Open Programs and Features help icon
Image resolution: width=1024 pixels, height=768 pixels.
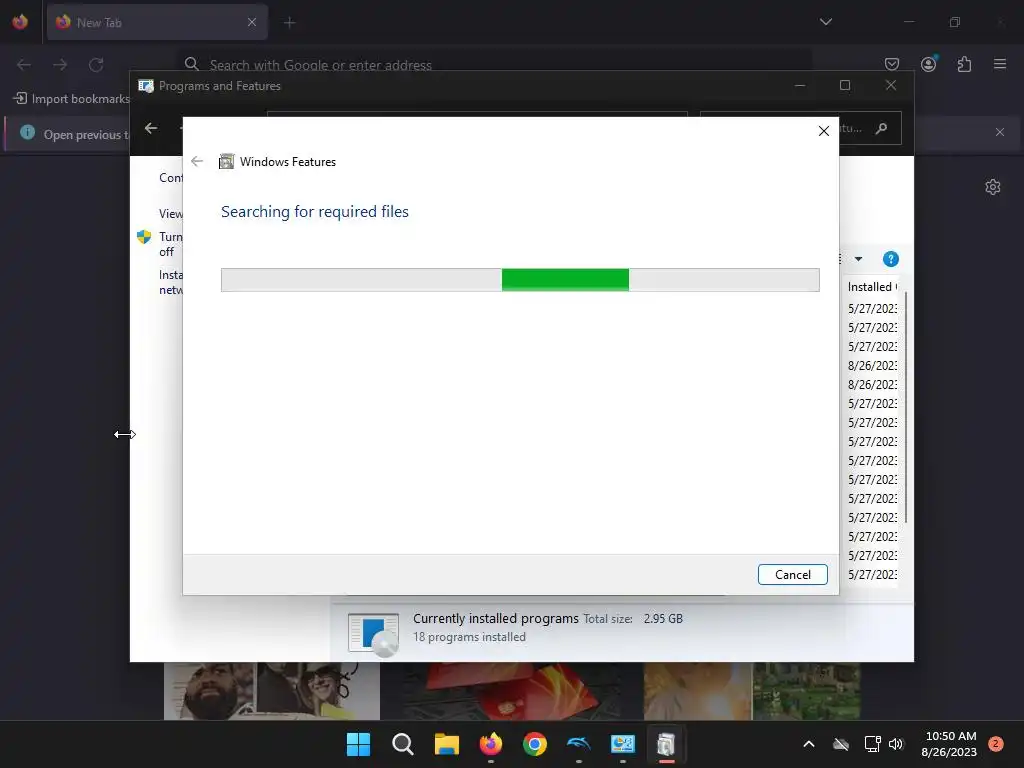890,259
